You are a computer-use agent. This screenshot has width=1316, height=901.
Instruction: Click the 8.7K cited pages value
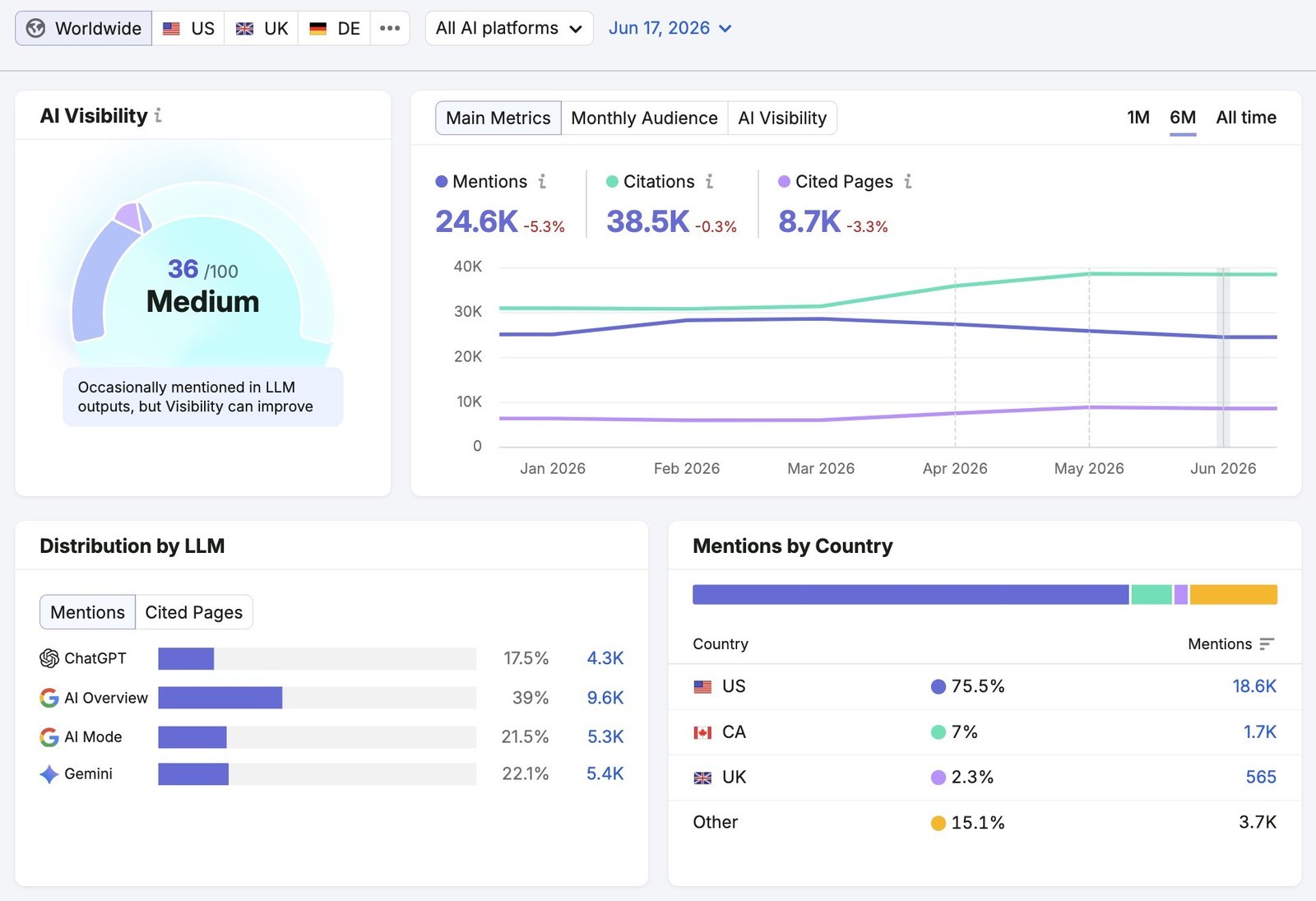click(x=809, y=221)
